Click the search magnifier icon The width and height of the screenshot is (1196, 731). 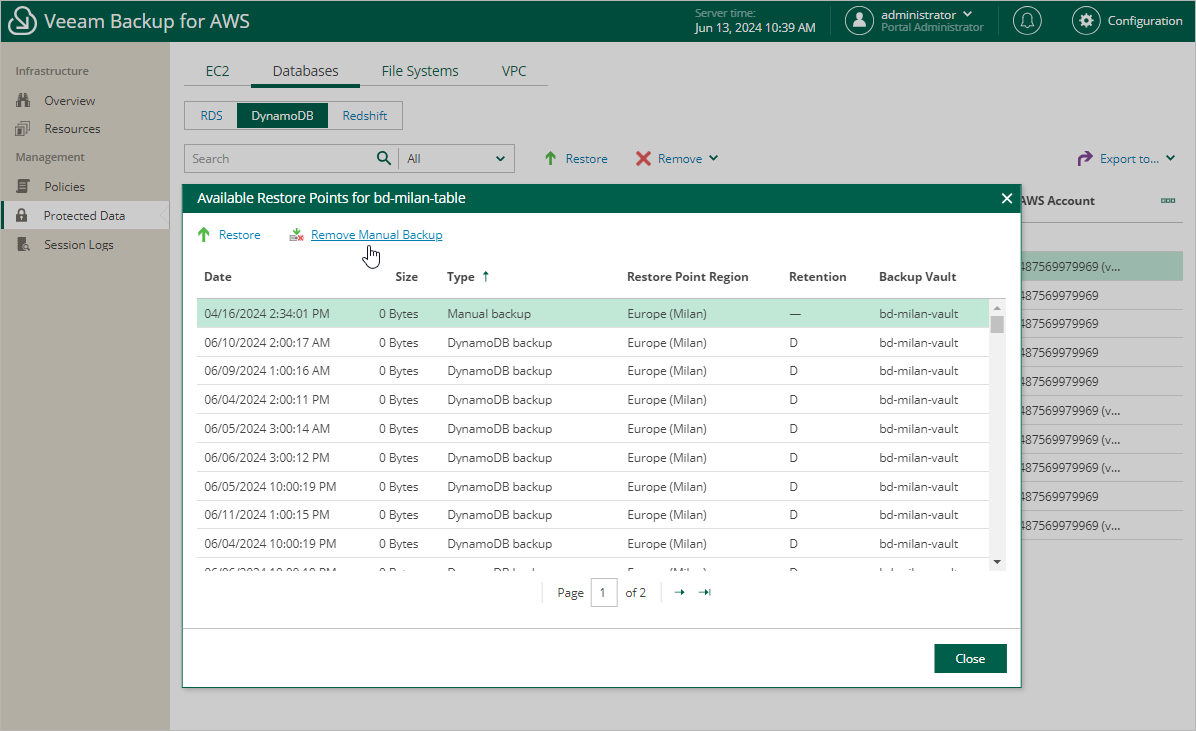click(384, 158)
